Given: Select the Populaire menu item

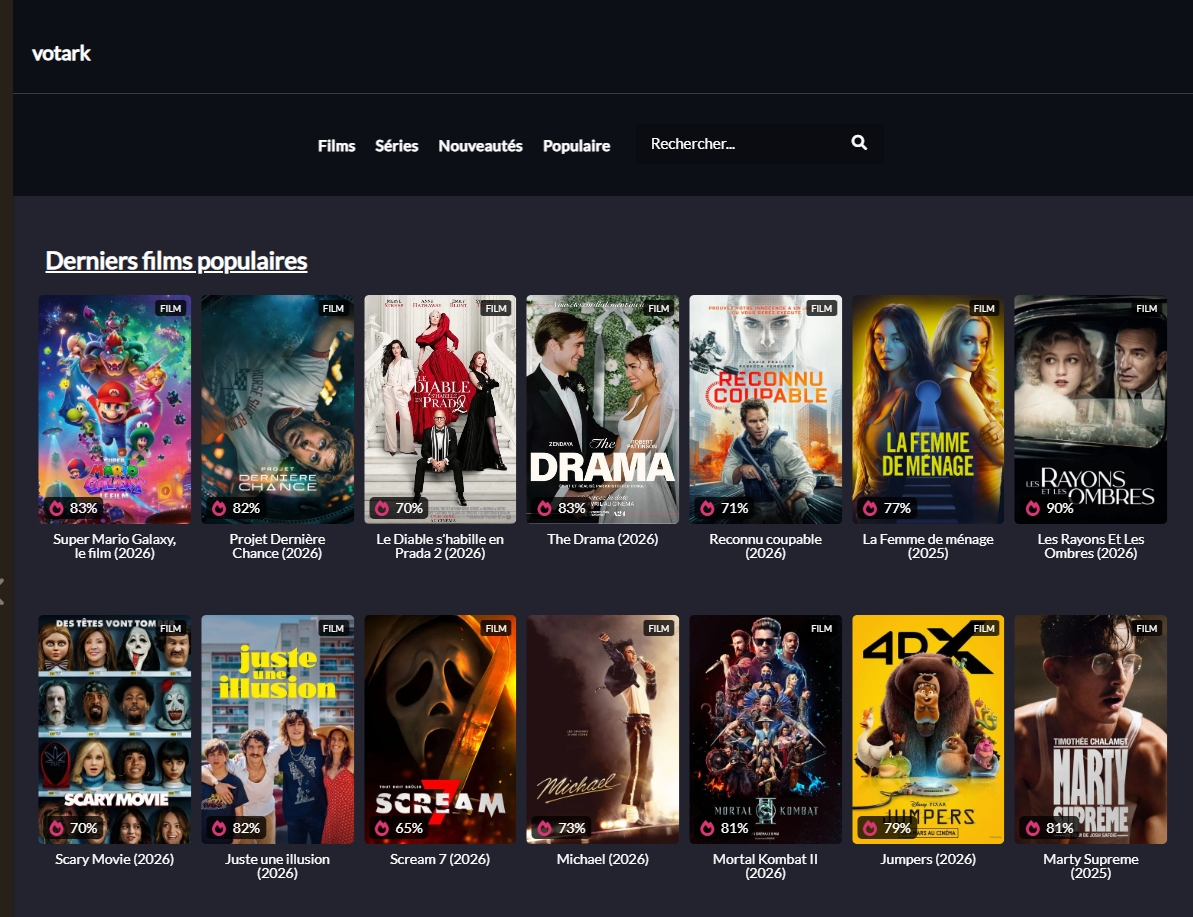Looking at the screenshot, I should 576,145.
